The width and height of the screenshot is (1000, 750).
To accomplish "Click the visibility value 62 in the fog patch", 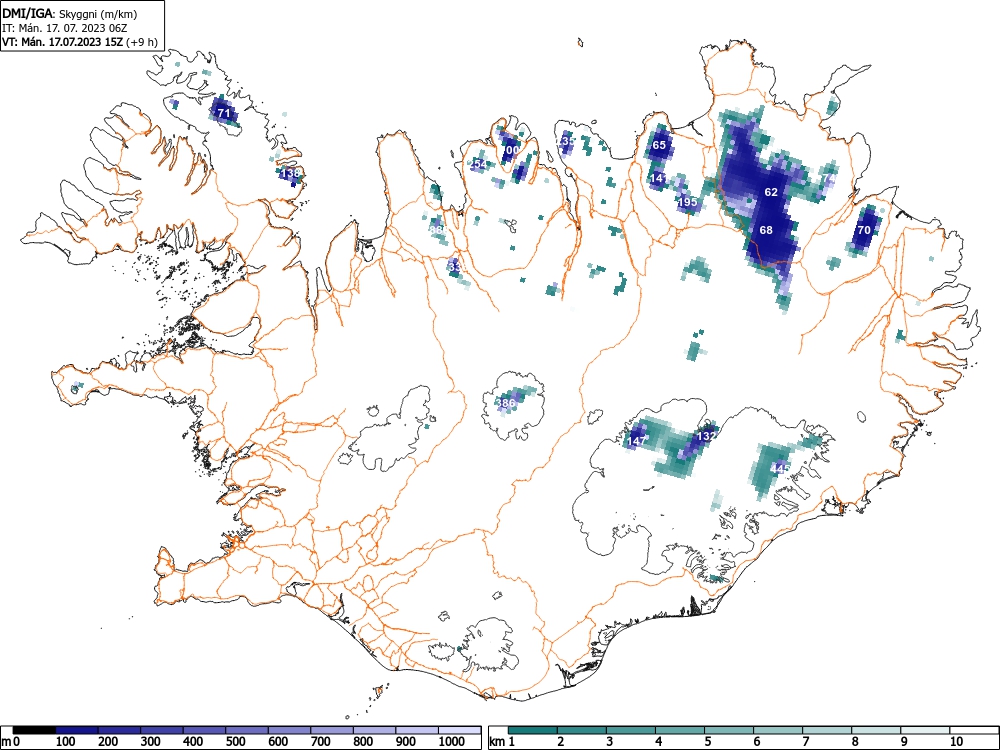I will [x=771, y=192].
